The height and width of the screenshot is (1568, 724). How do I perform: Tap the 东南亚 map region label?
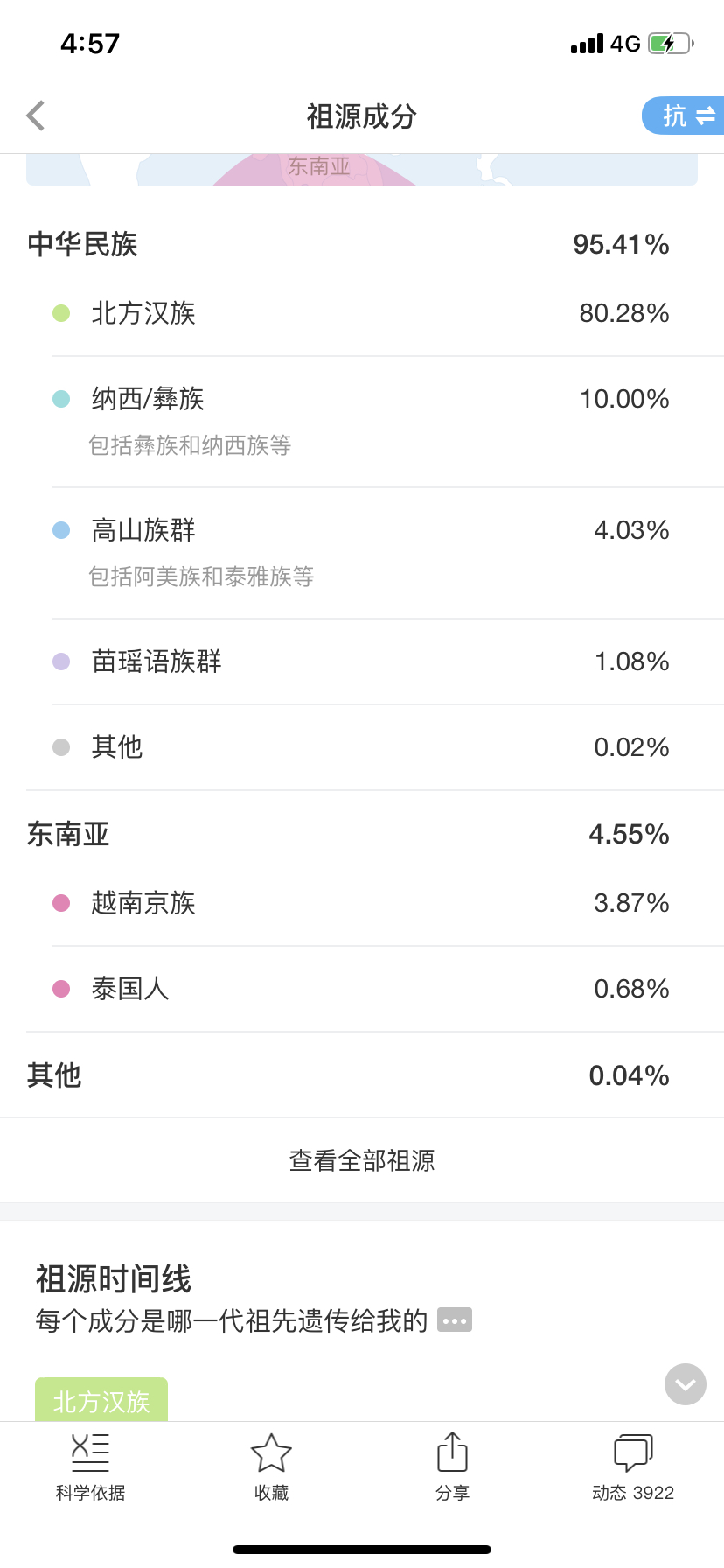tap(319, 166)
